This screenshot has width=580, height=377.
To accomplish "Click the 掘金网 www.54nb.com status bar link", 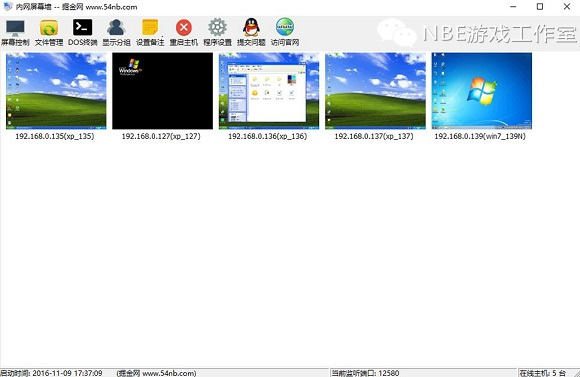I will 156,373.
